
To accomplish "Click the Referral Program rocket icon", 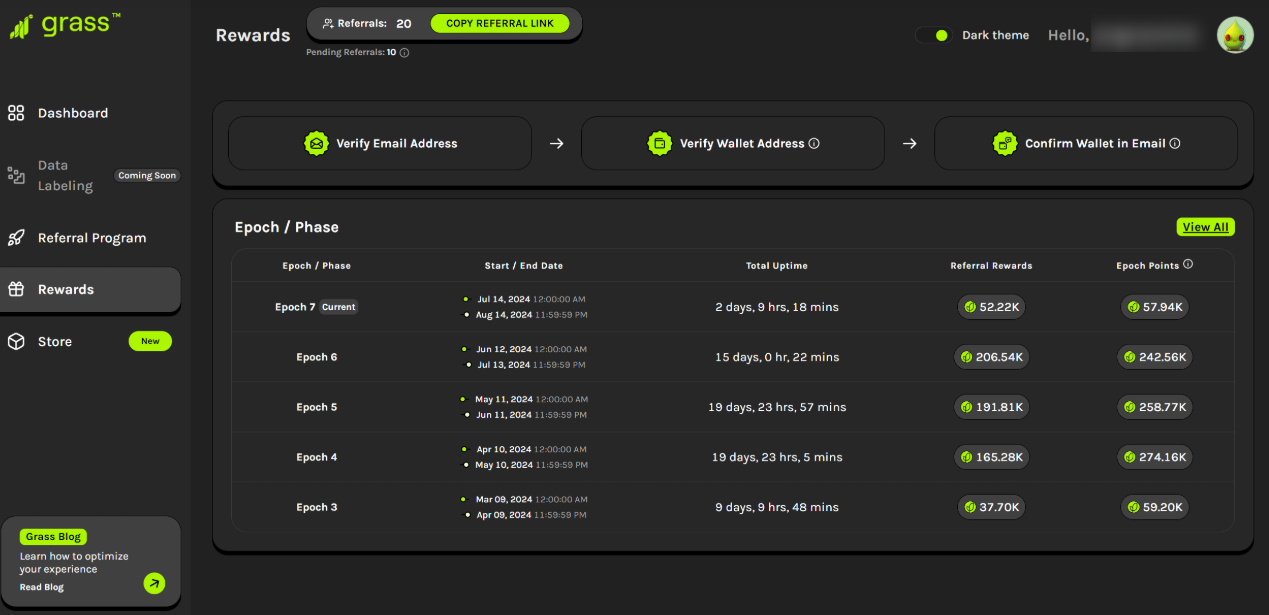I will [x=16, y=238].
